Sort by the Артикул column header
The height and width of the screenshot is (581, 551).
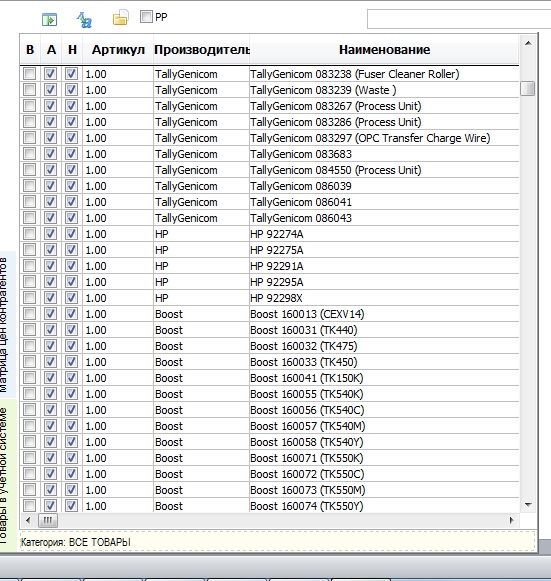[118, 50]
